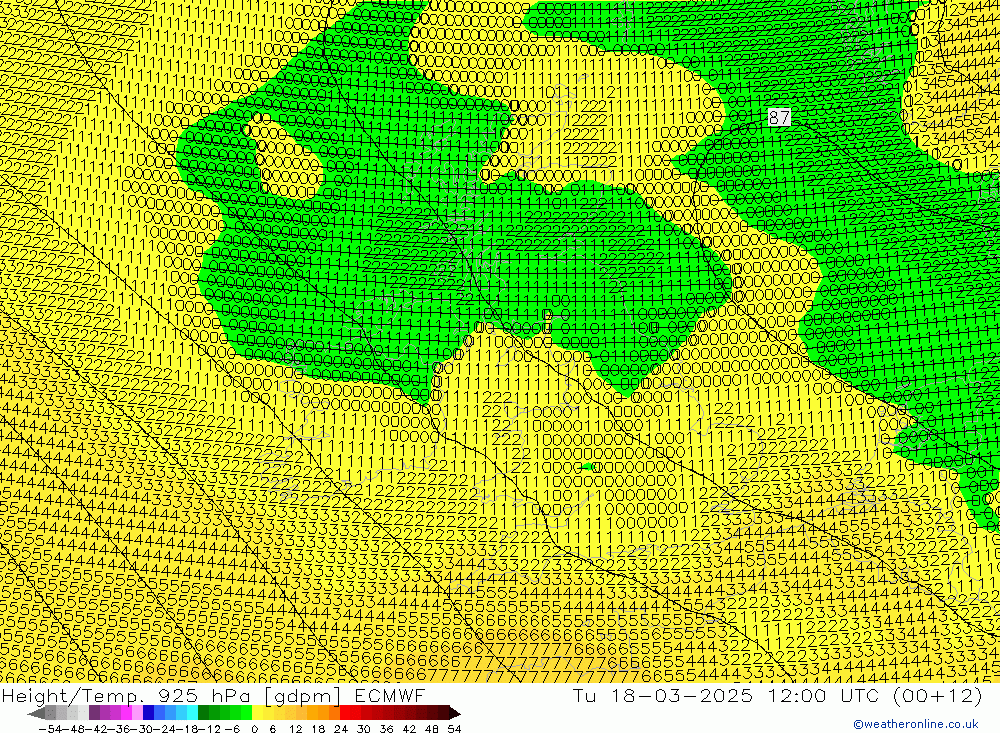Click the date 'Tu 18-03-2025' in the caption

(x=663, y=695)
